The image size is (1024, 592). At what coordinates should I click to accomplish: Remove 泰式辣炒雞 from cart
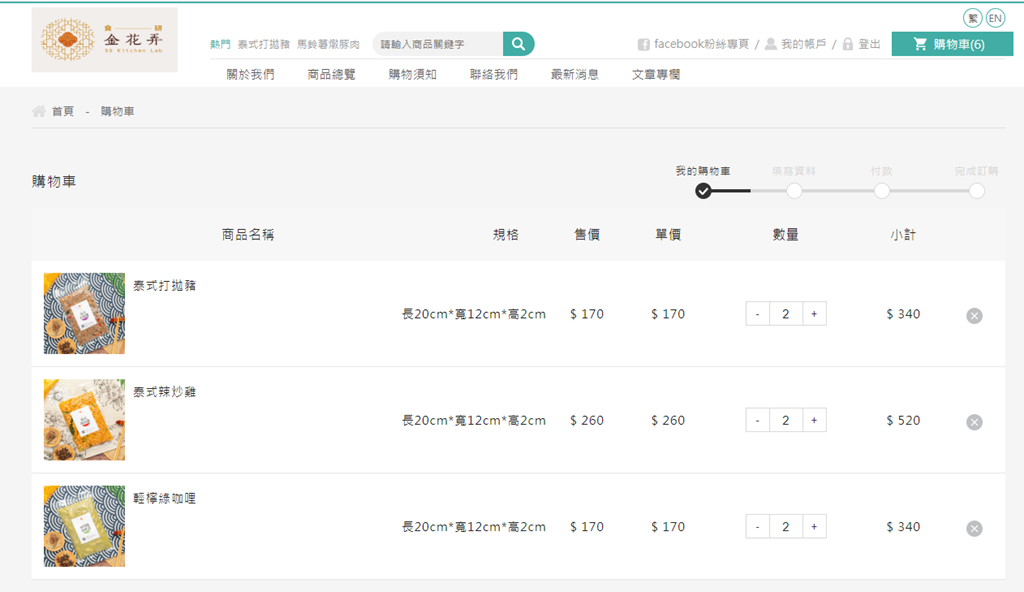click(x=974, y=422)
